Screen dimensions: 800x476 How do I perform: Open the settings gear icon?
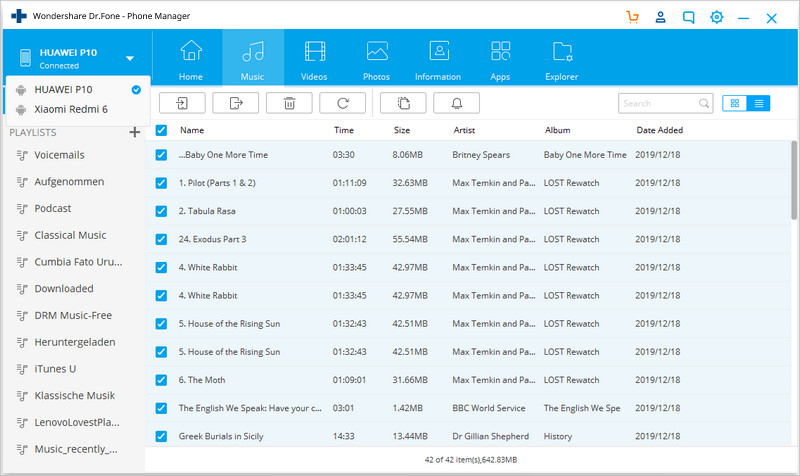click(x=716, y=17)
